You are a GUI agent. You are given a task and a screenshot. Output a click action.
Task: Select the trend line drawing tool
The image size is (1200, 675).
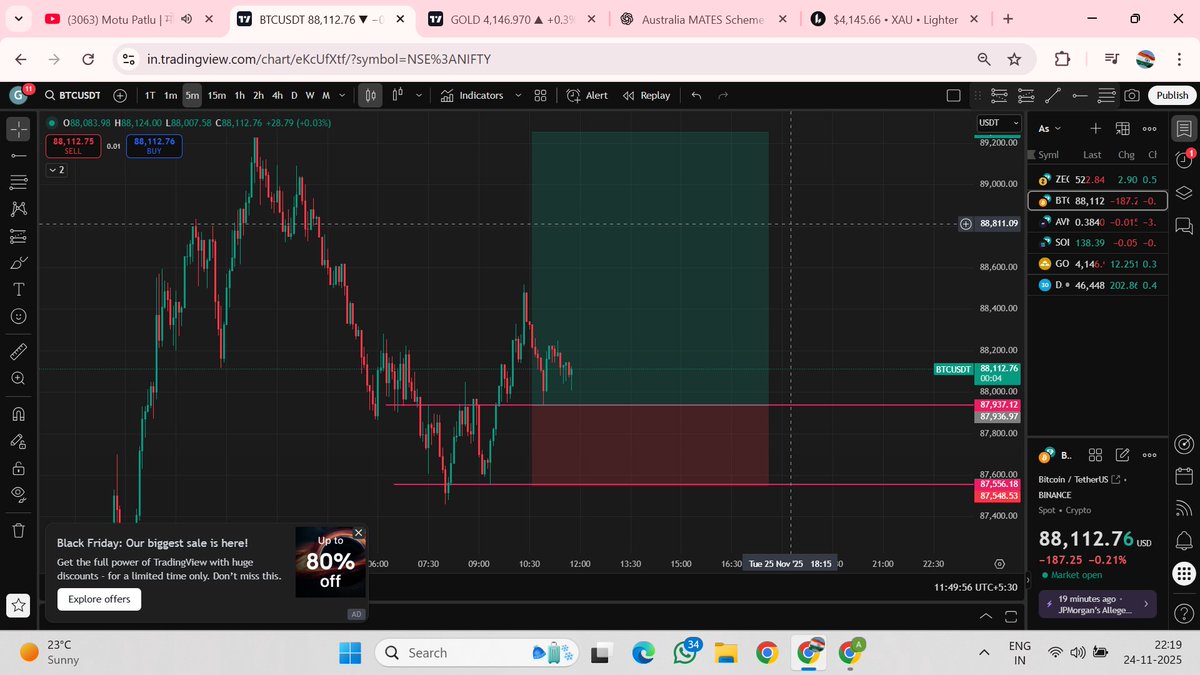(18, 156)
